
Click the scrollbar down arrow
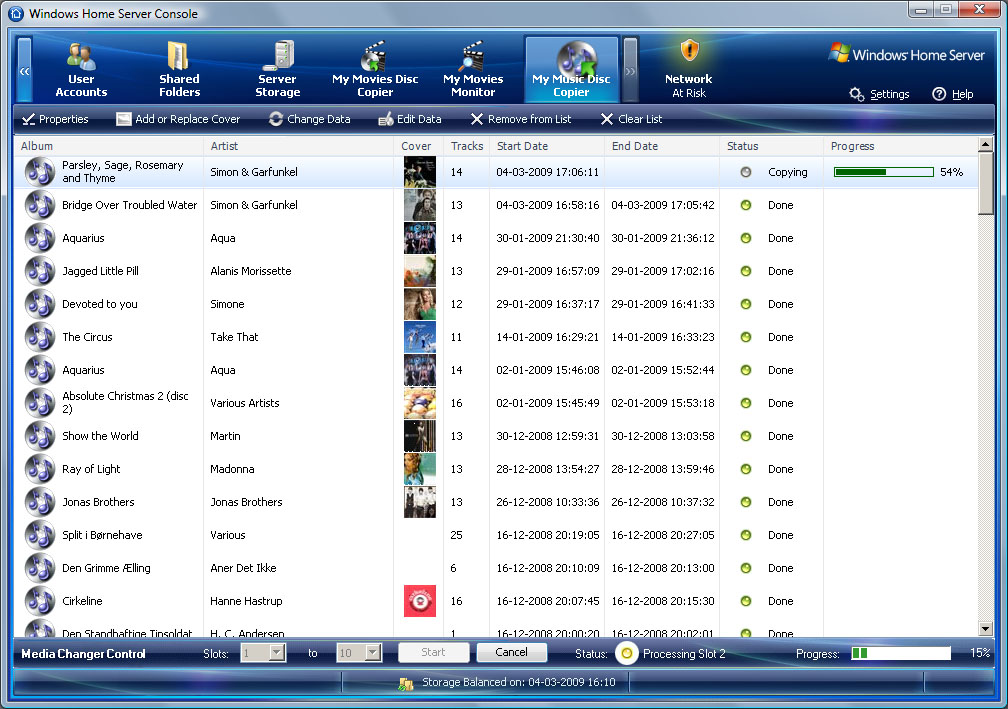[985, 628]
